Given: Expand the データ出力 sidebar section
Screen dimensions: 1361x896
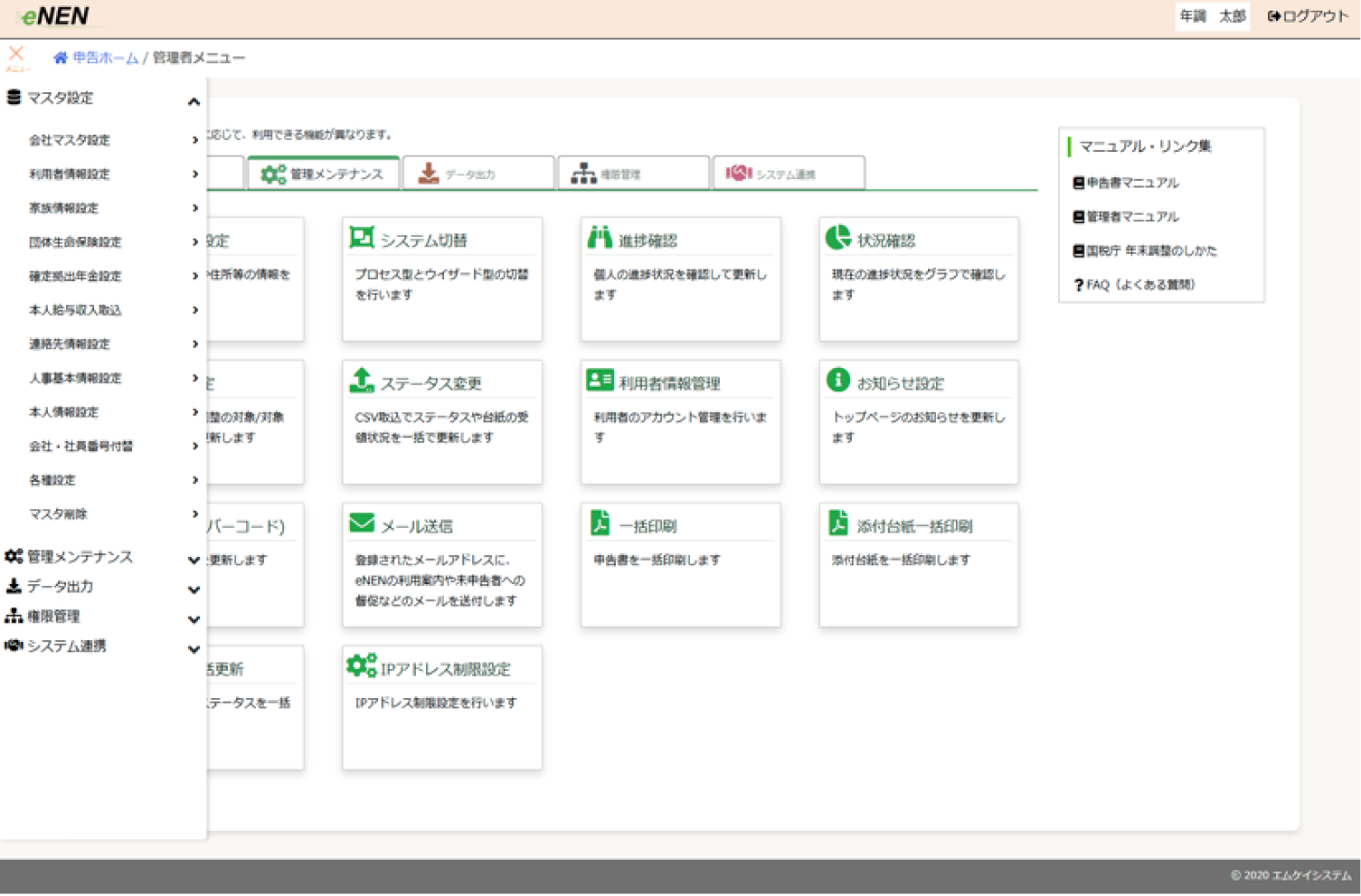Looking at the screenshot, I should tap(194, 589).
